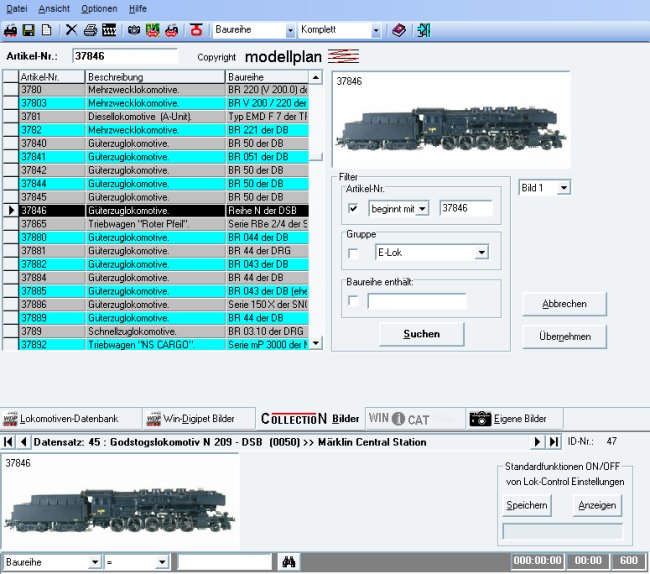Click the modellplan logo stripes

click(x=343, y=56)
